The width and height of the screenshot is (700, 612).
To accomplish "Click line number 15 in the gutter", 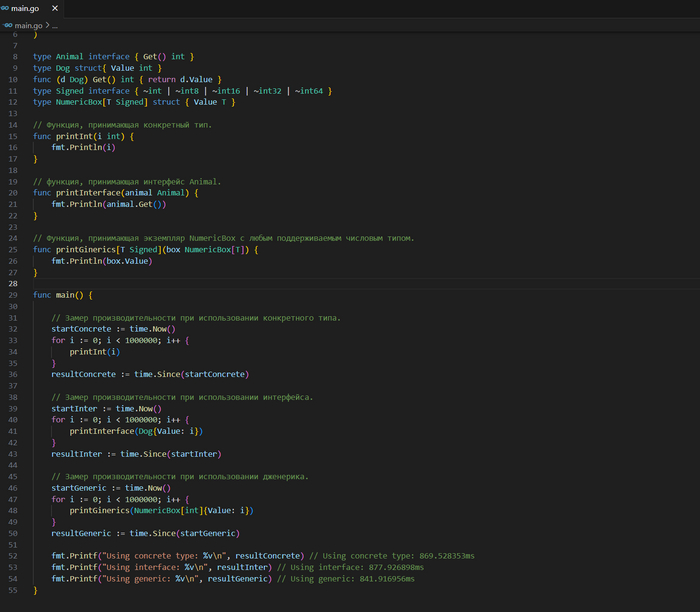I will tap(14, 136).
